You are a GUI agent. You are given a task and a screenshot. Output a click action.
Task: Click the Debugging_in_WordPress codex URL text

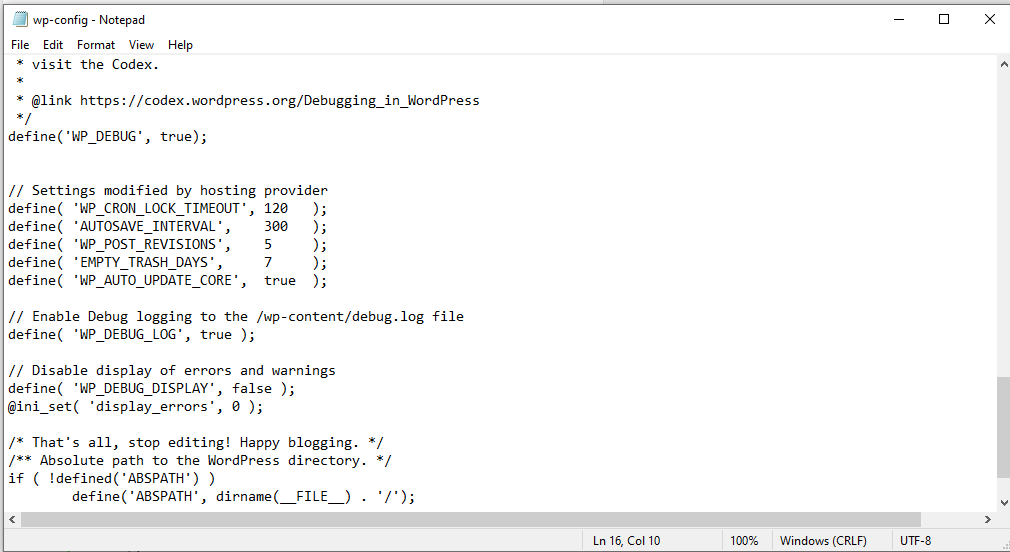(x=280, y=100)
